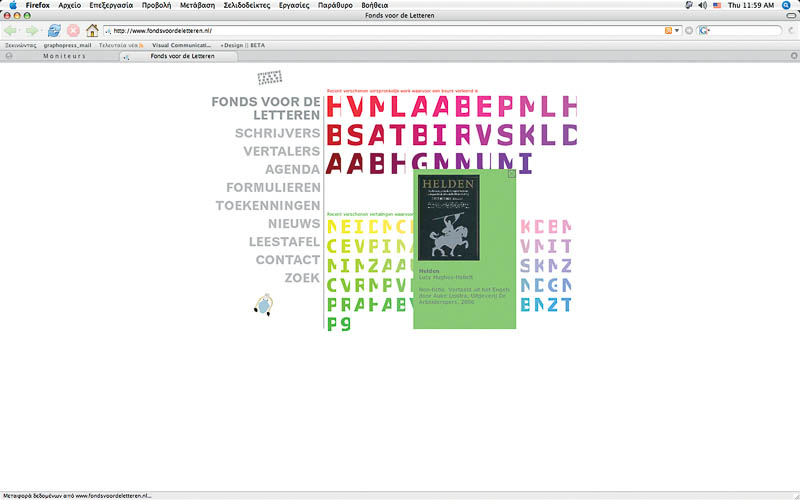Switch to the Moniteurs tab
This screenshot has width=800, height=500.
(x=64, y=56)
